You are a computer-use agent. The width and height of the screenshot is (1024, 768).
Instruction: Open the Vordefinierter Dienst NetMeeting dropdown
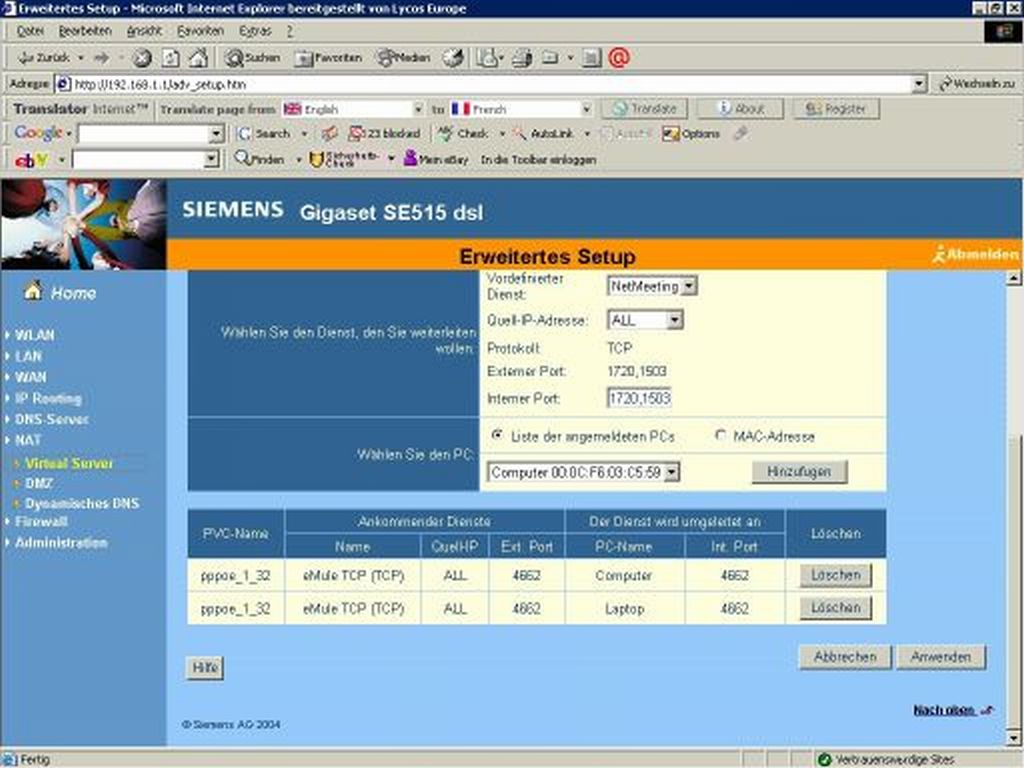(x=652, y=286)
